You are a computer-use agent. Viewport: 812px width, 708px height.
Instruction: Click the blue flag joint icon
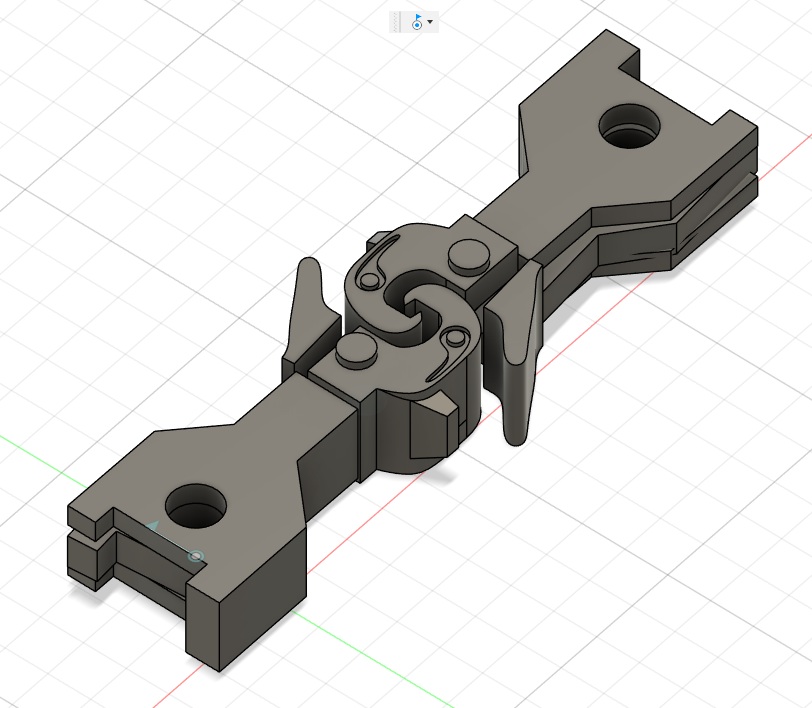tap(417, 22)
